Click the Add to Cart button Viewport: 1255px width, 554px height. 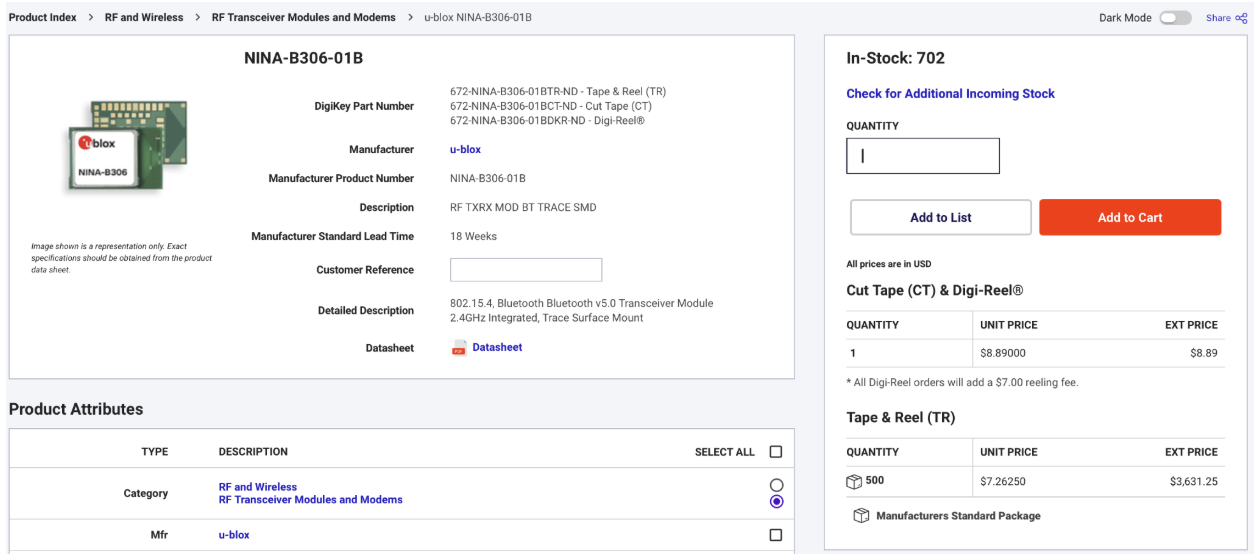[x=1130, y=217]
